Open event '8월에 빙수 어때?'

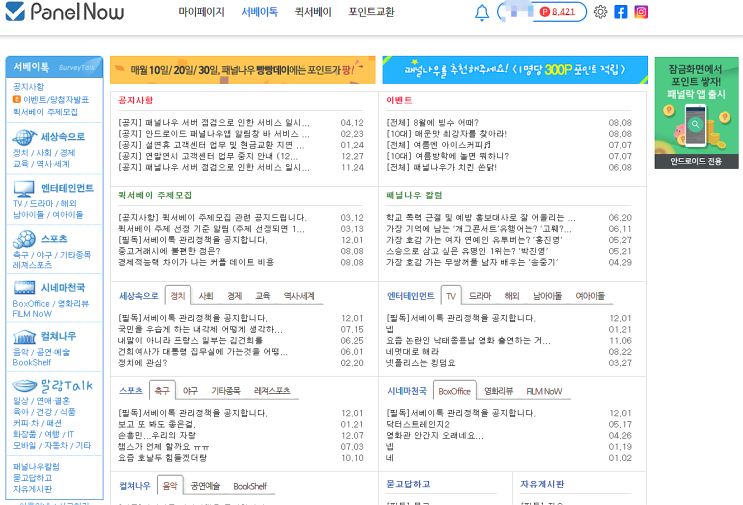click(432, 123)
